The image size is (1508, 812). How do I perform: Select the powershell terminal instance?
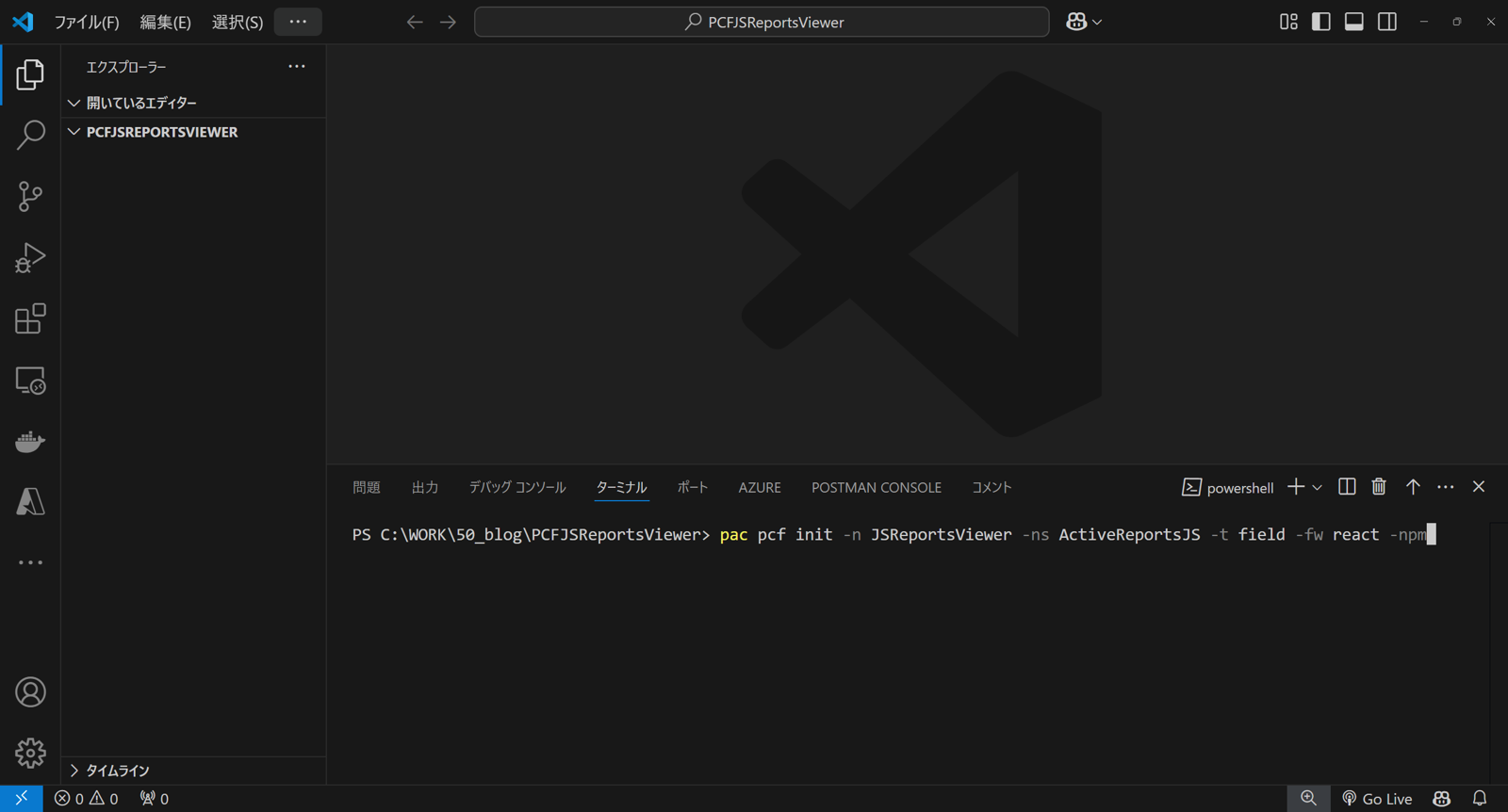click(x=1227, y=487)
